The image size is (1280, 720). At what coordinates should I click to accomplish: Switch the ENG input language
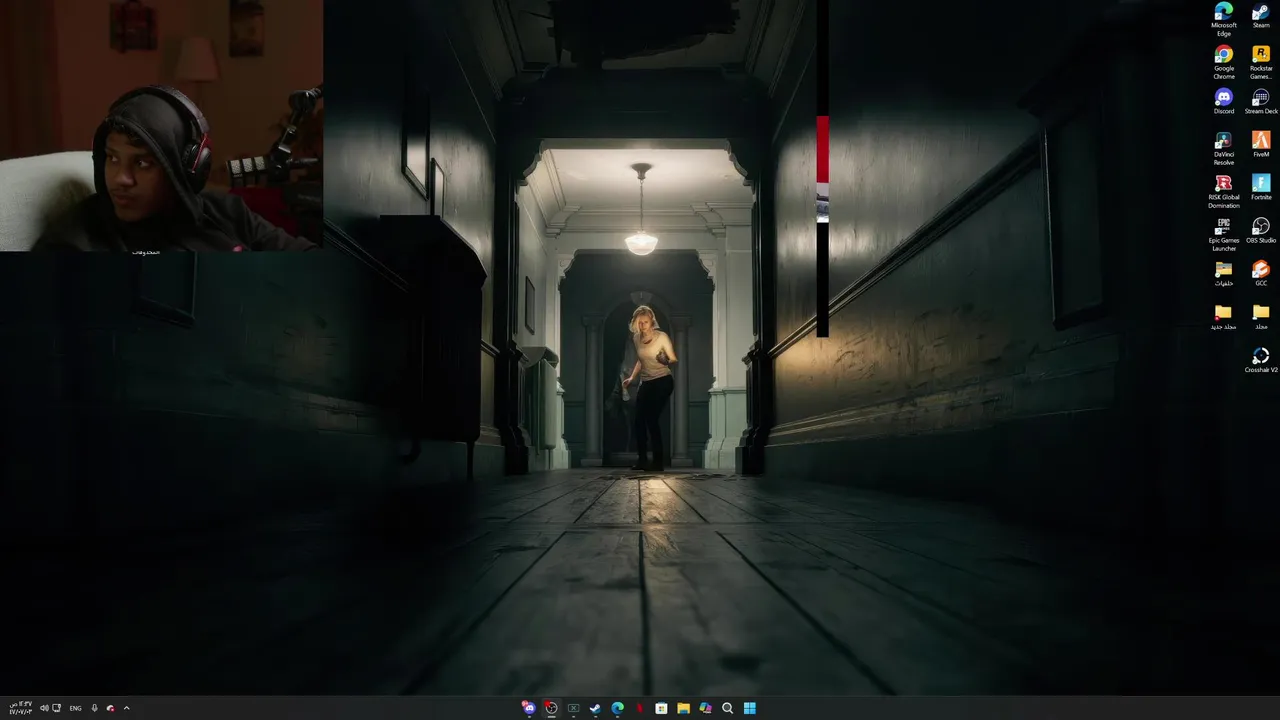point(75,708)
